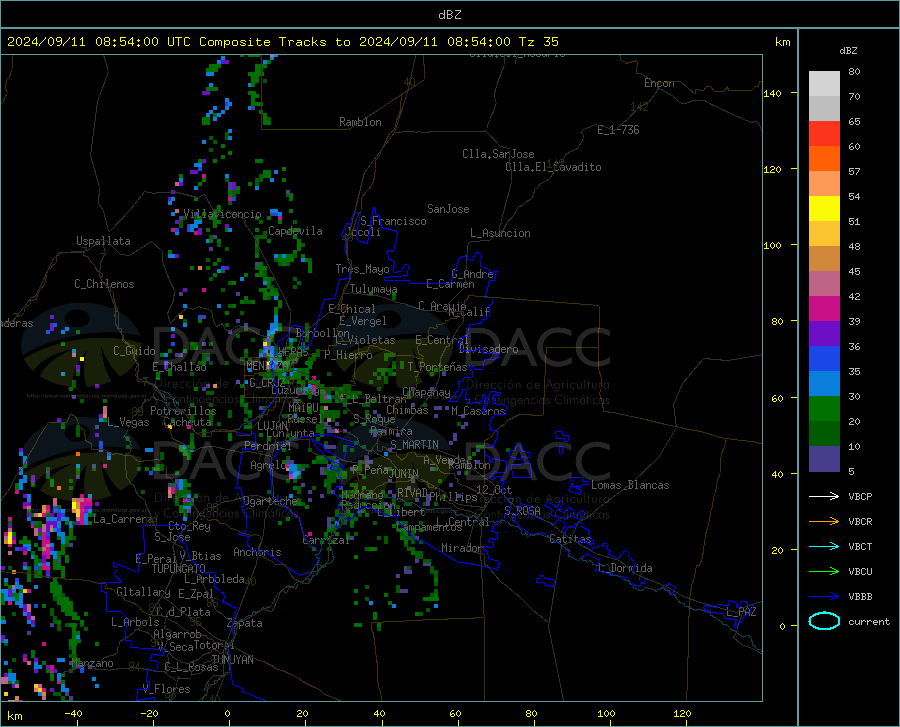Click the Manzano map label
Viewport: 900px width, 727px height.
pyautogui.click(x=92, y=663)
